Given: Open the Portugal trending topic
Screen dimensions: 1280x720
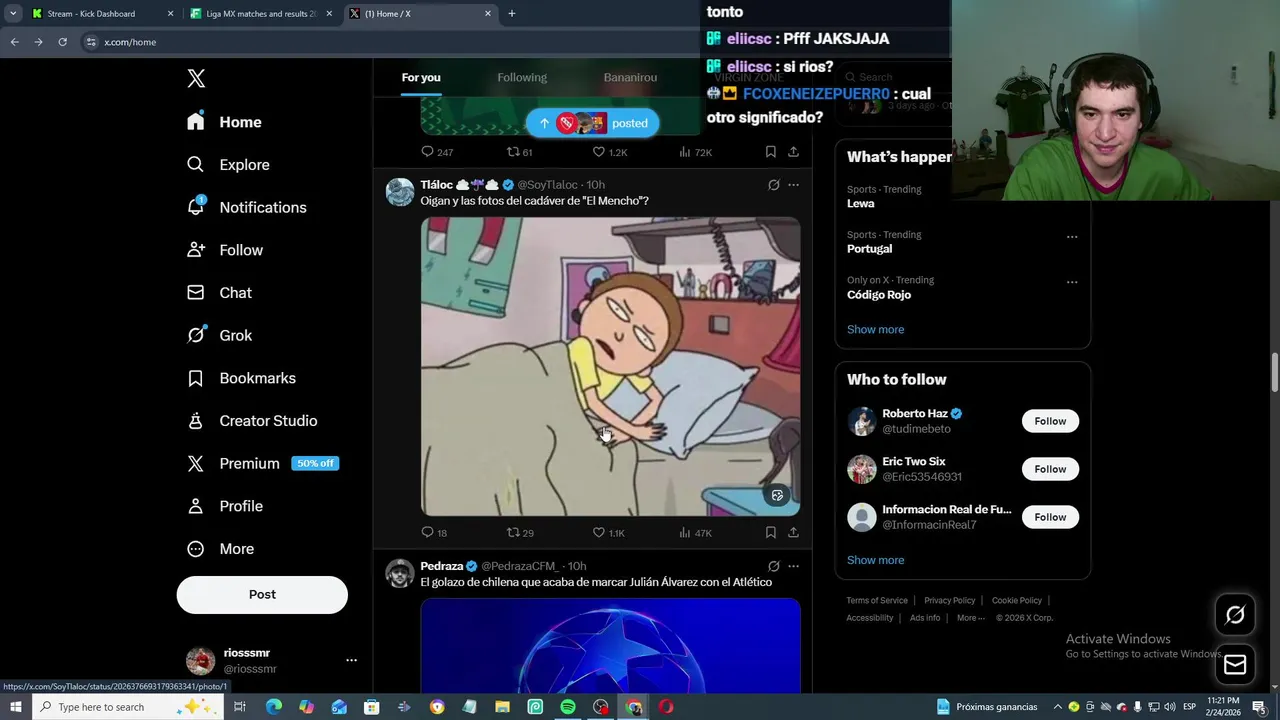Looking at the screenshot, I should (x=869, y=248).
